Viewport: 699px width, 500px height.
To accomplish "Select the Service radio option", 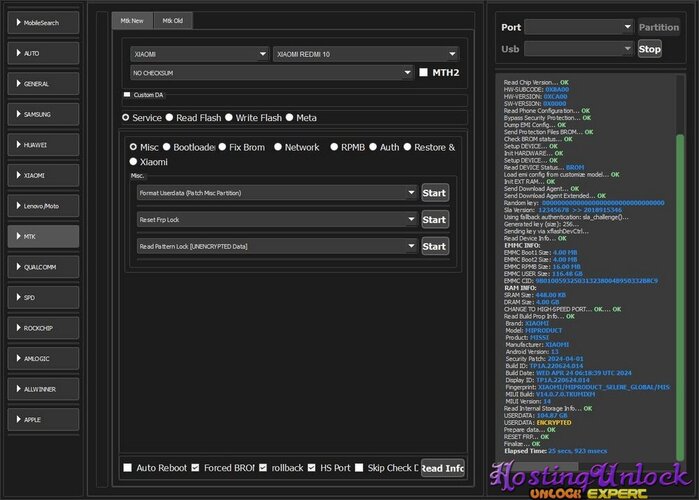I will [x=126, y=117].
